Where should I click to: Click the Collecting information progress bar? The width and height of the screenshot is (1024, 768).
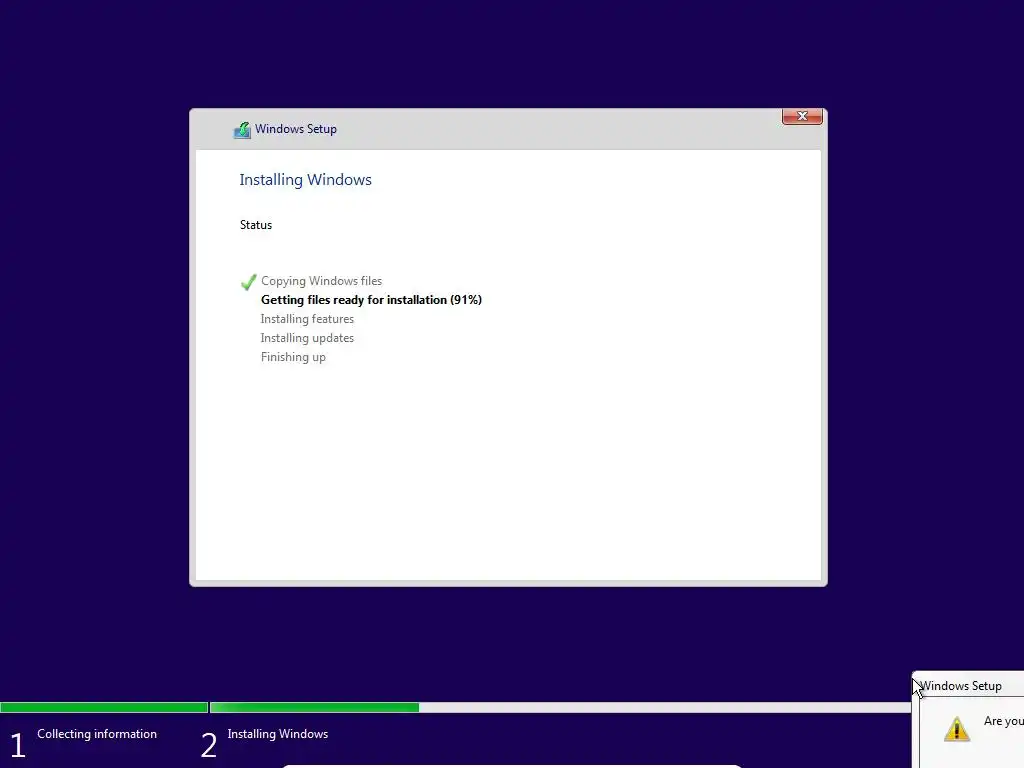[104, 707]
